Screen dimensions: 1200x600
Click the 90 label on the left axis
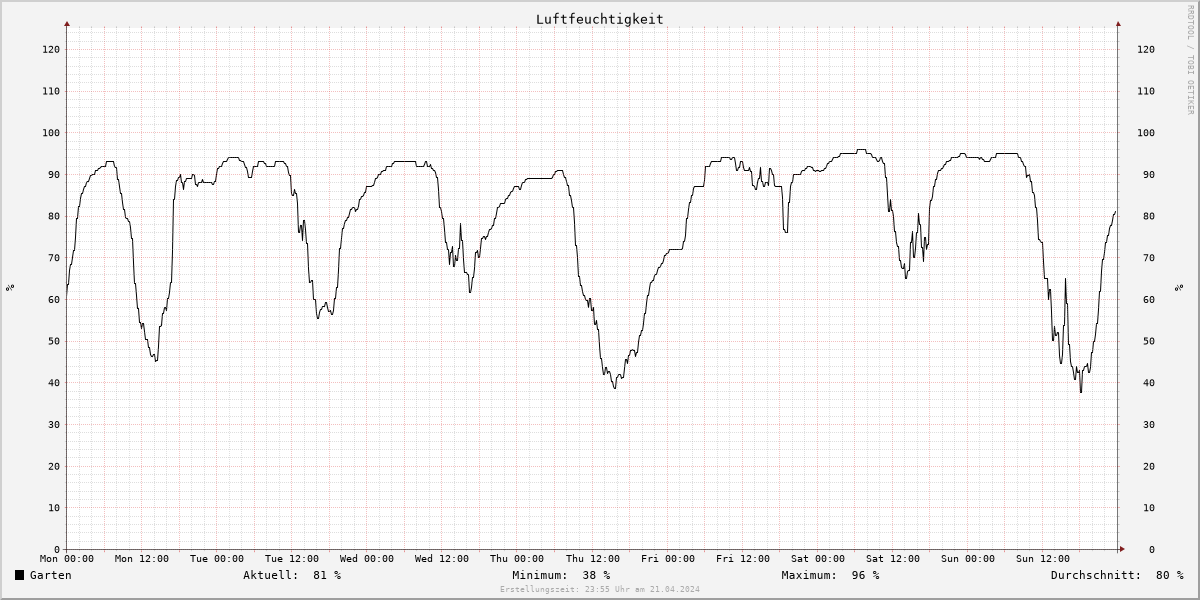(54, 174)
